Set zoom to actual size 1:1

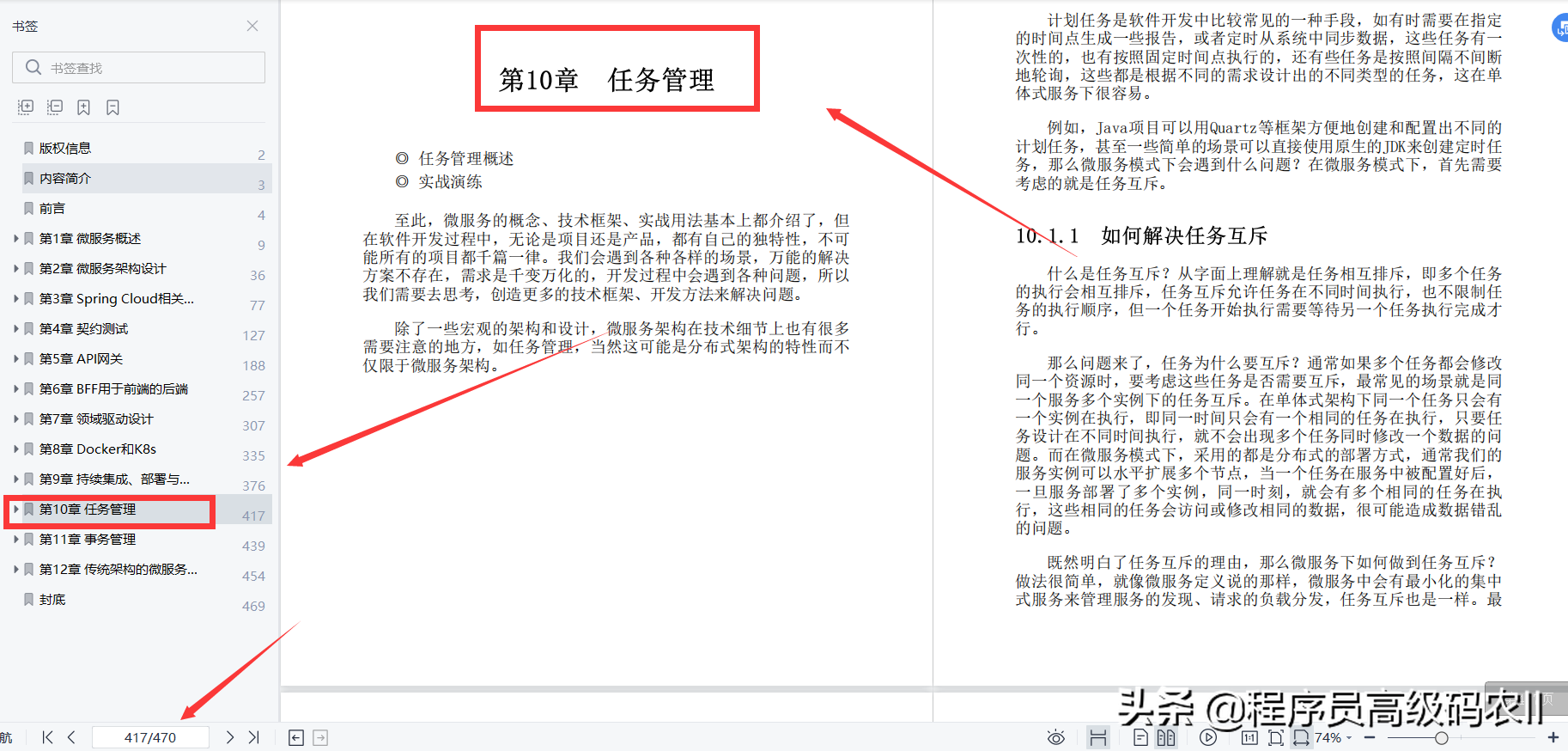(x=1249, y=737)
